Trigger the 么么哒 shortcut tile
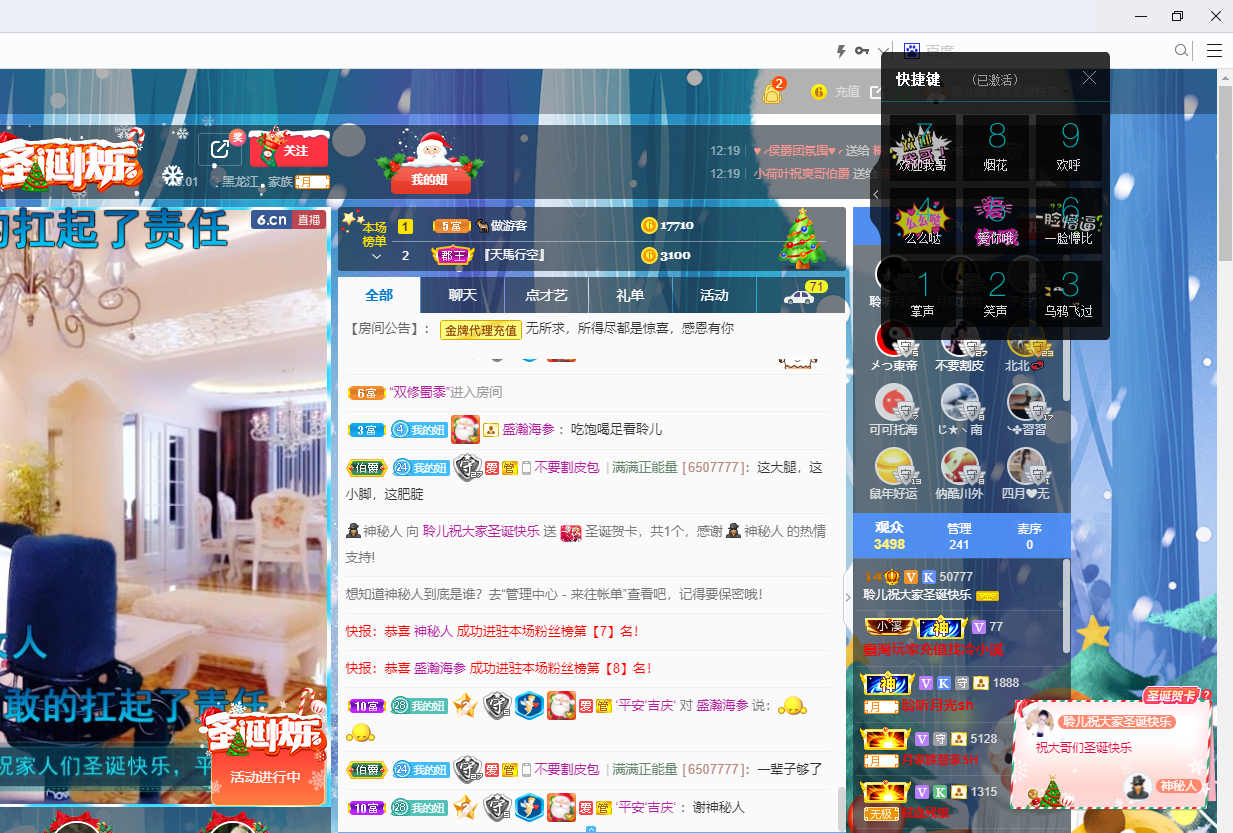 (x=922, y=220)
